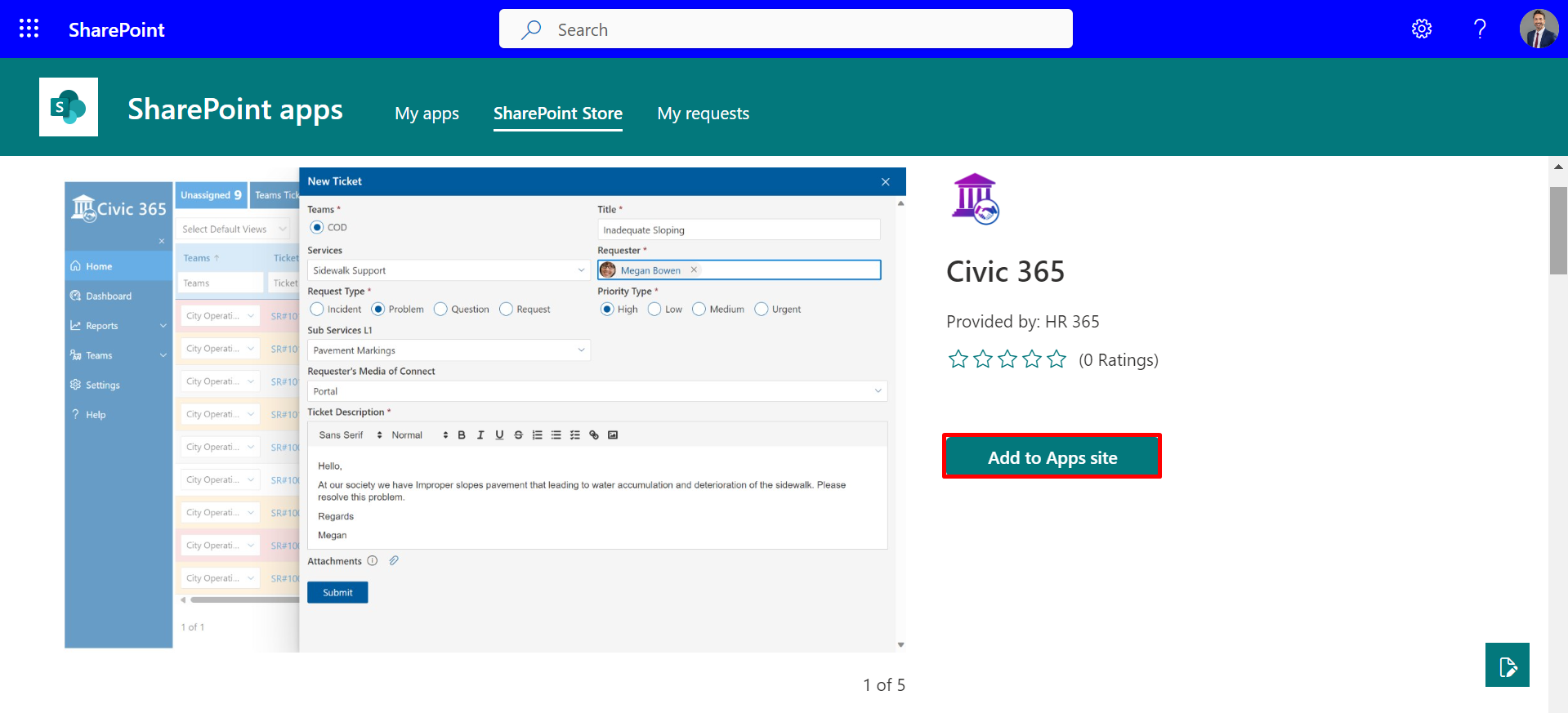
Task: Click the page vertical scrollbar thumb
Action: point(1558,230)
